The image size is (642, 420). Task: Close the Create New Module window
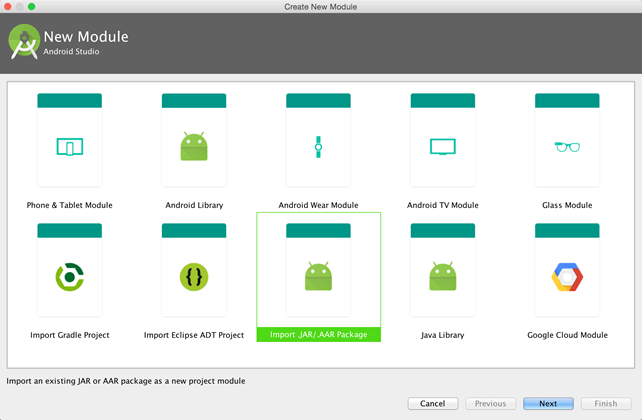7,7
